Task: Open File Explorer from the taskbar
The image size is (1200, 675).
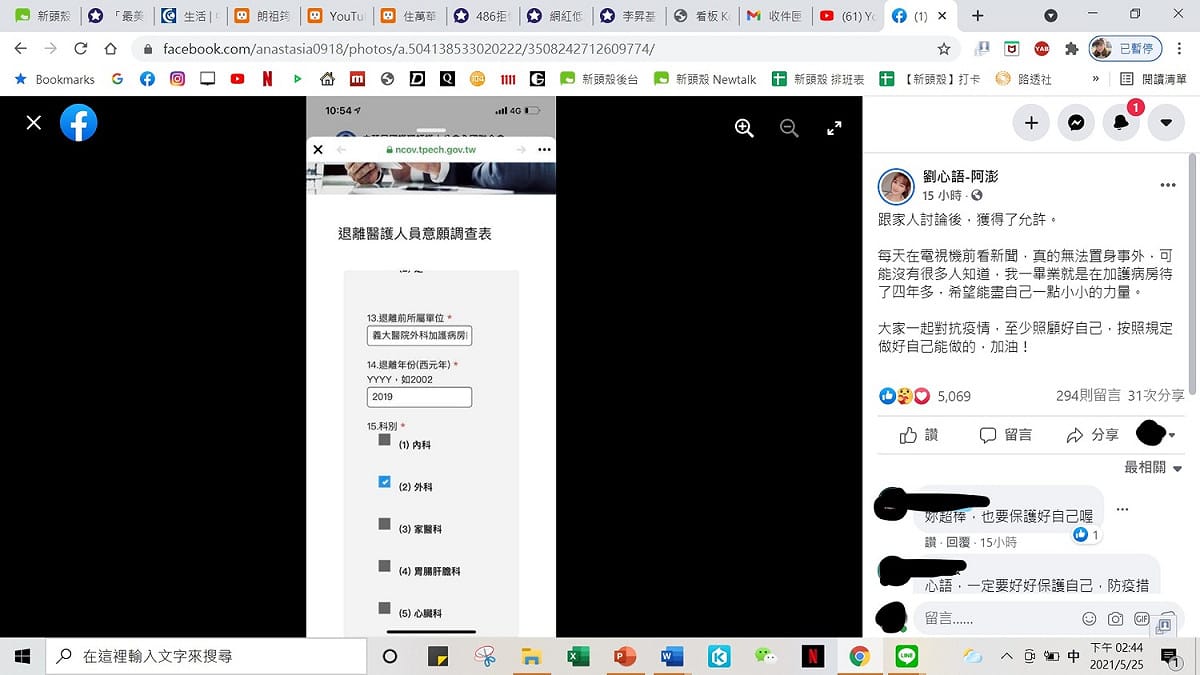Action: [x=531, y=656]
